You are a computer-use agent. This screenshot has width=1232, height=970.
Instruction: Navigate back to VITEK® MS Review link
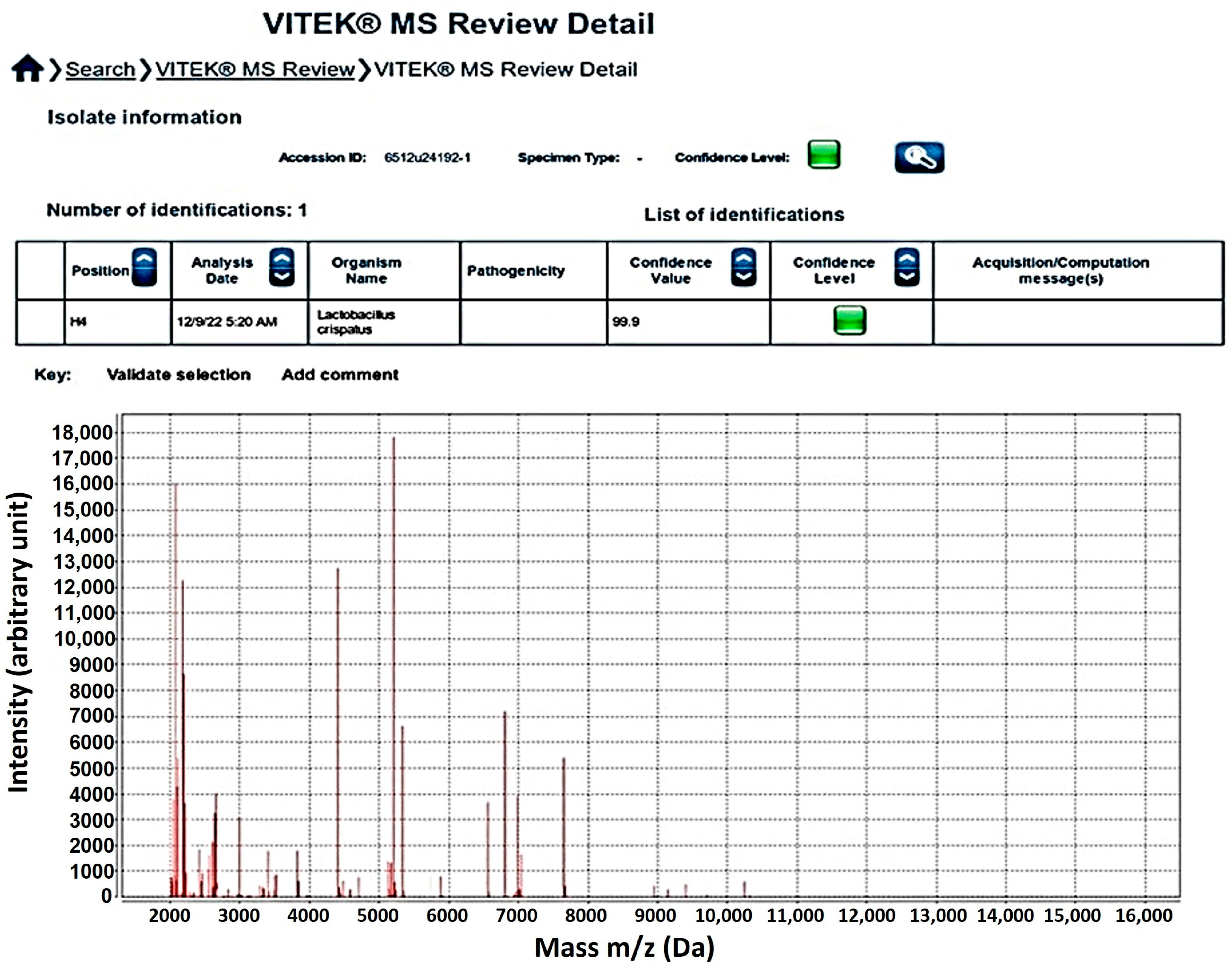pyautogui.click(x=255, y=69)
